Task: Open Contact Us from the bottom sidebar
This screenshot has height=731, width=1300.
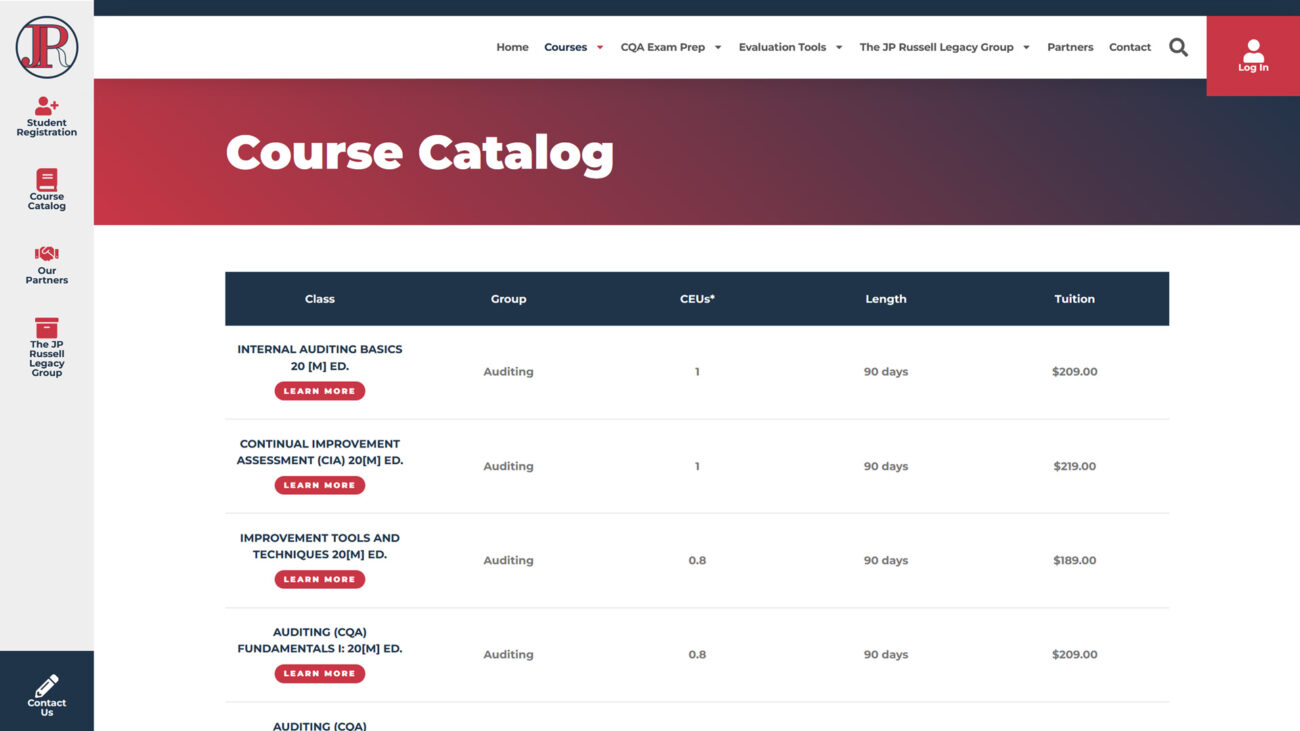Action: pos(46,690)
